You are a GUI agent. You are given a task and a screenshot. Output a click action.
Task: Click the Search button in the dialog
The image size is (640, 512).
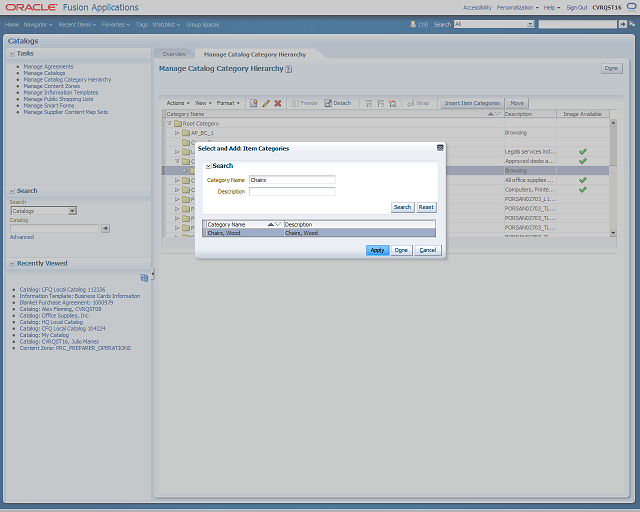pyautogui.click(x=402, y=207)
